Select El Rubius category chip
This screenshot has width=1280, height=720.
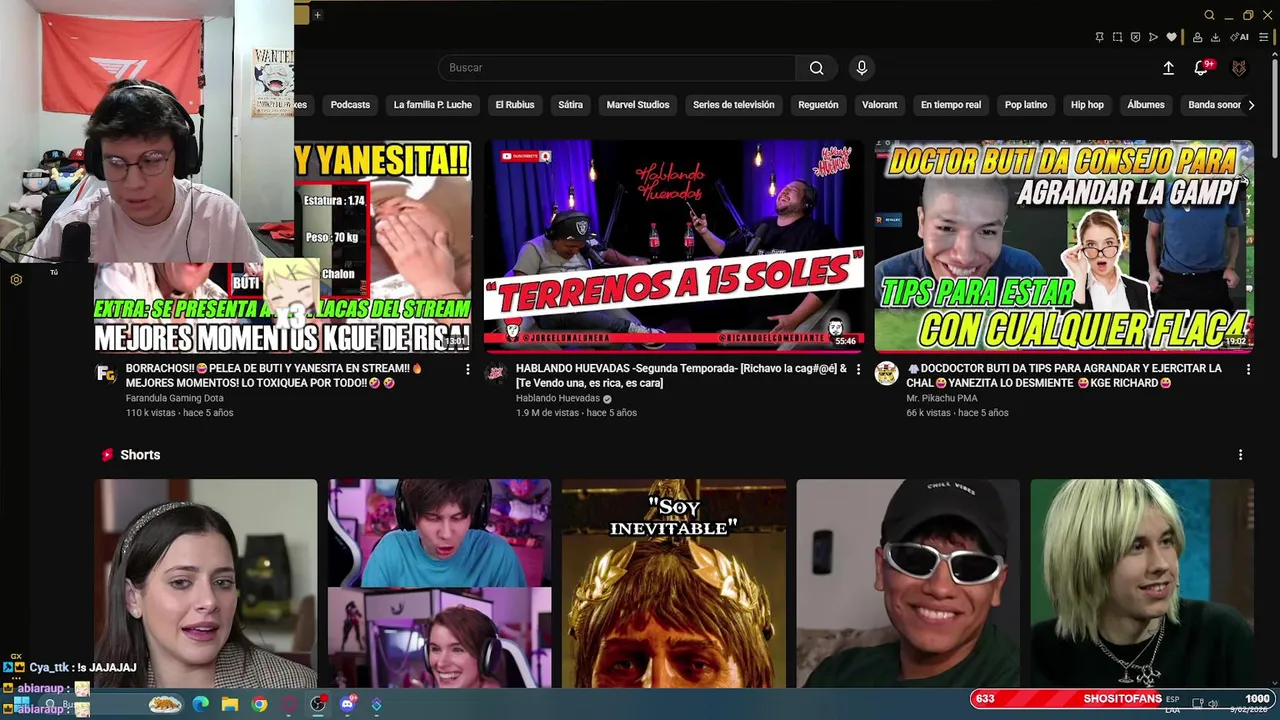(515, 105)
